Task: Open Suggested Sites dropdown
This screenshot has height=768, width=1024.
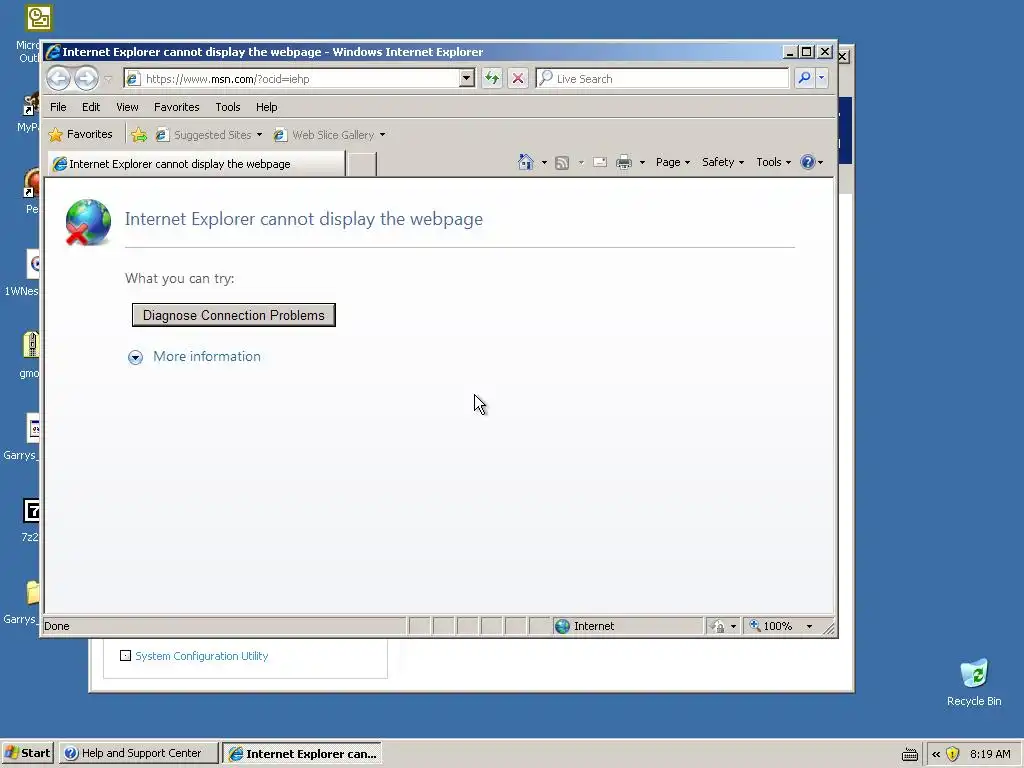Action: coord(209,135)
